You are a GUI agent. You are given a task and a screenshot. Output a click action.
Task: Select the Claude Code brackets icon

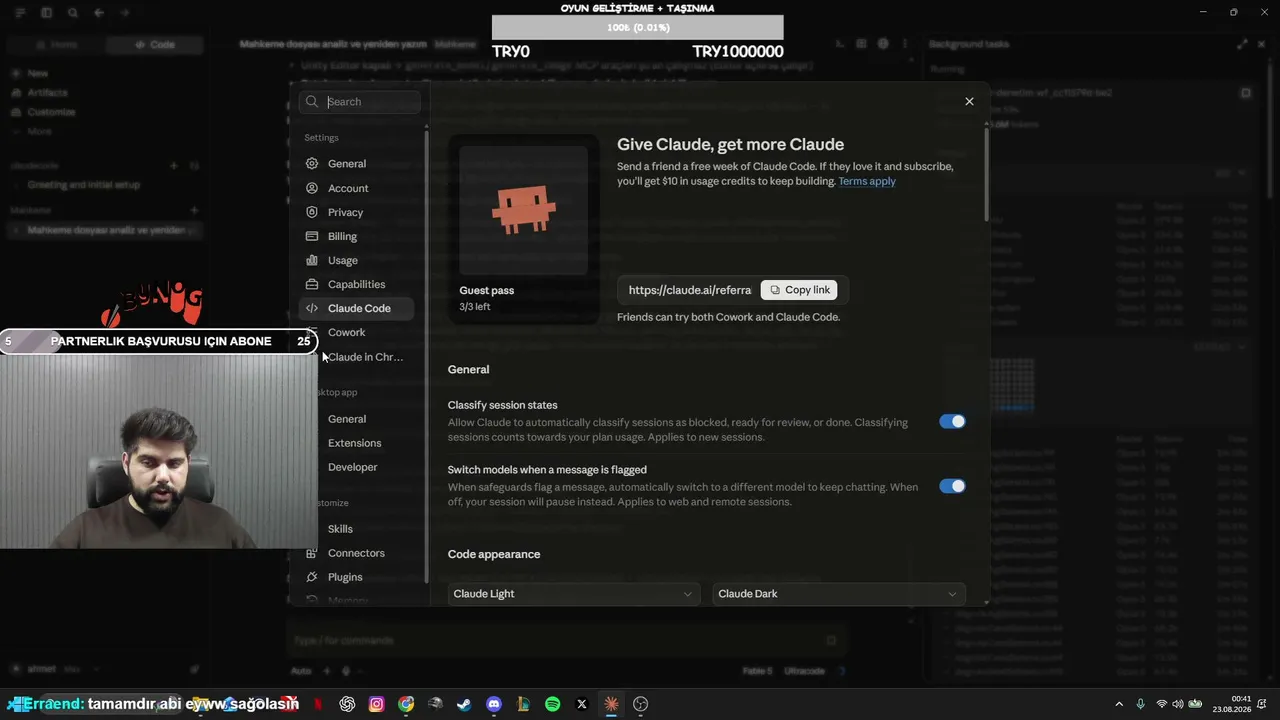(312, 308)
